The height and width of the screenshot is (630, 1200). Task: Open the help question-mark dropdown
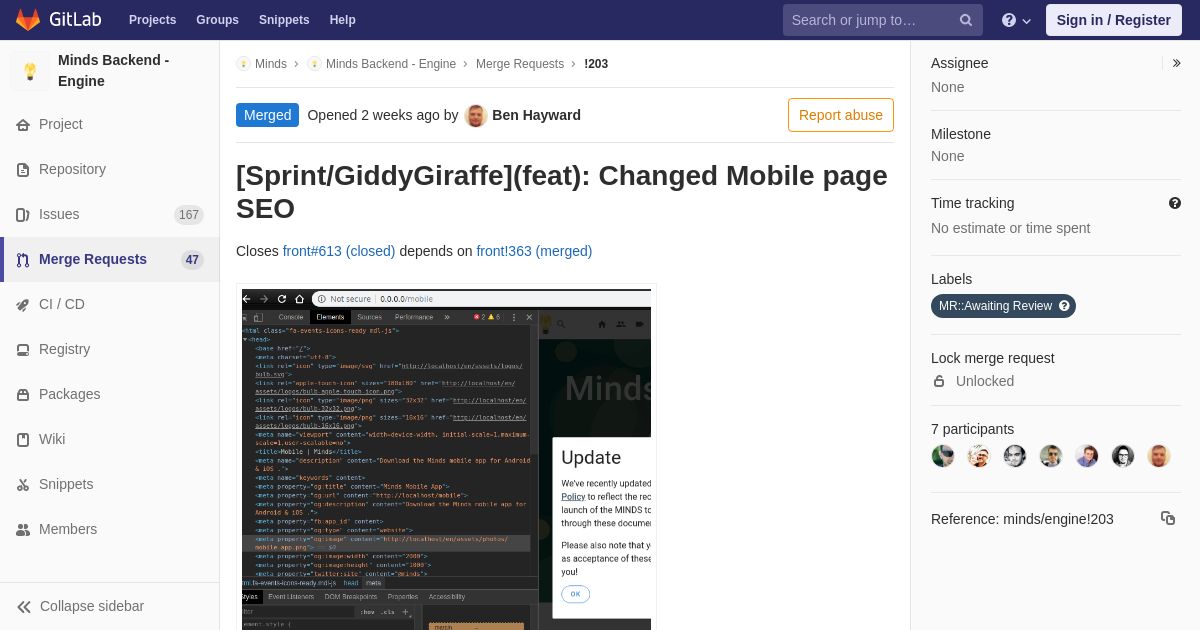coord(1016,20)
